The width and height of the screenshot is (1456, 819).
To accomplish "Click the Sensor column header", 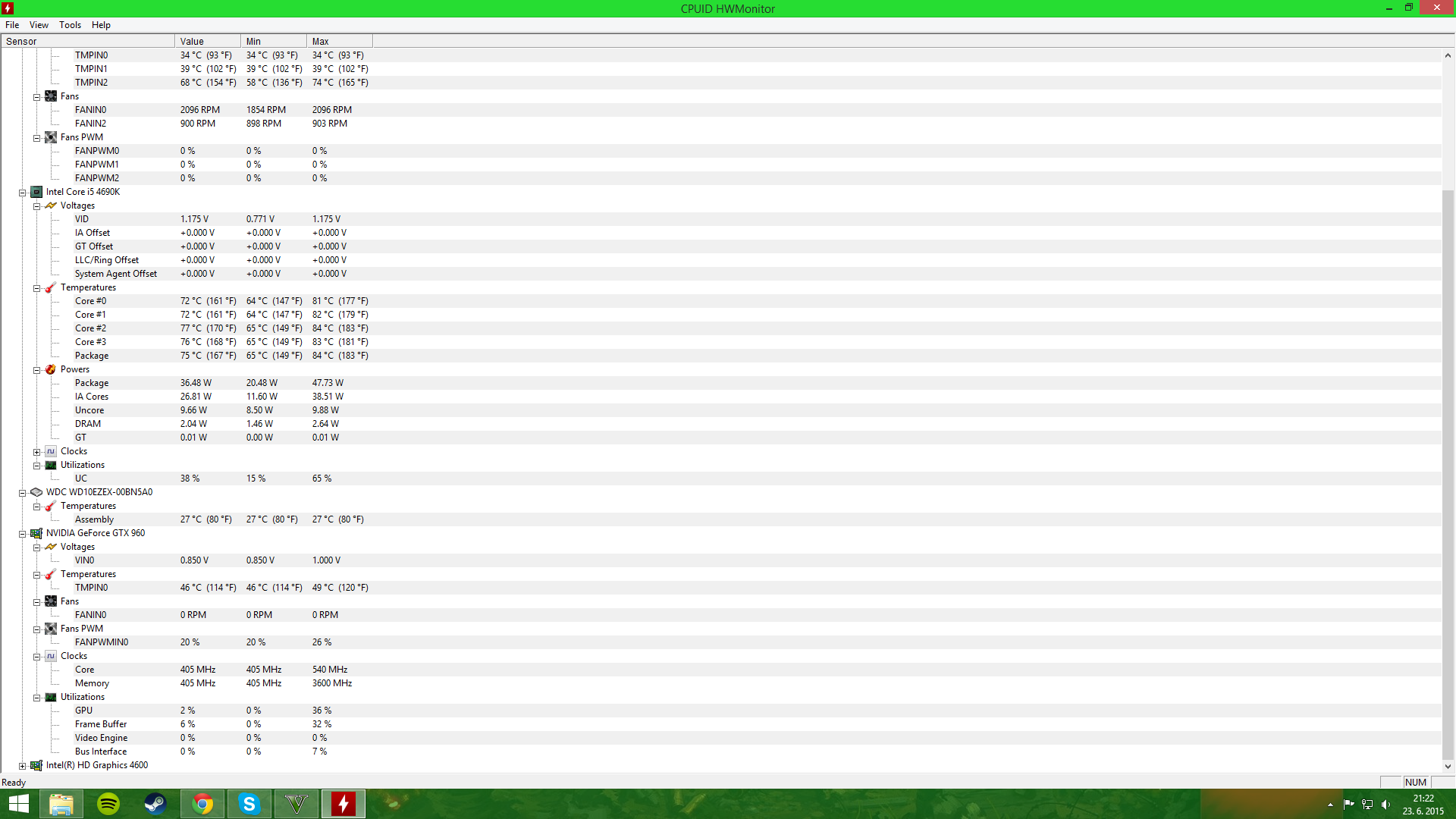I will click(x=88, y=42).
